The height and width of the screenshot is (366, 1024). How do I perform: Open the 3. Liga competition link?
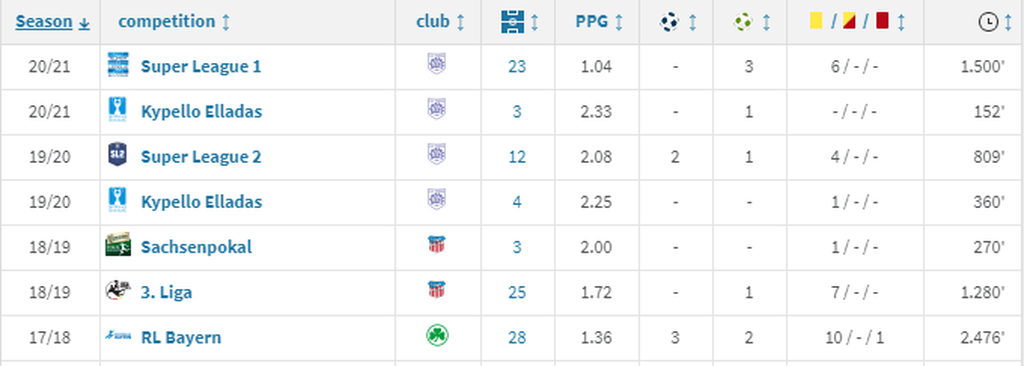pyautogui.click(x=167, y=291)
